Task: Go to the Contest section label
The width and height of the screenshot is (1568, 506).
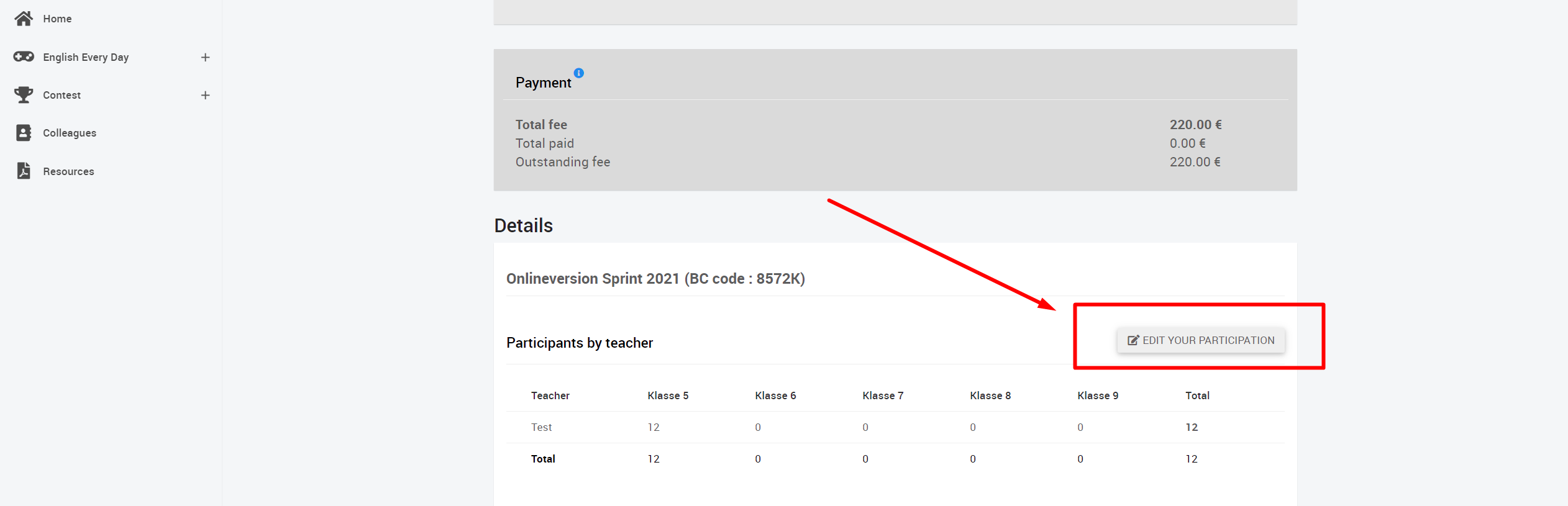Action: [x=62, y=95]
